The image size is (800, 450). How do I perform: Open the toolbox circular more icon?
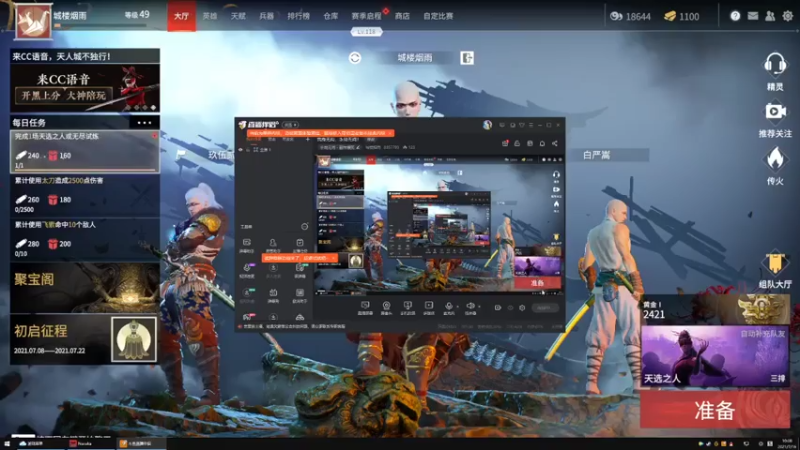(304, 226)
